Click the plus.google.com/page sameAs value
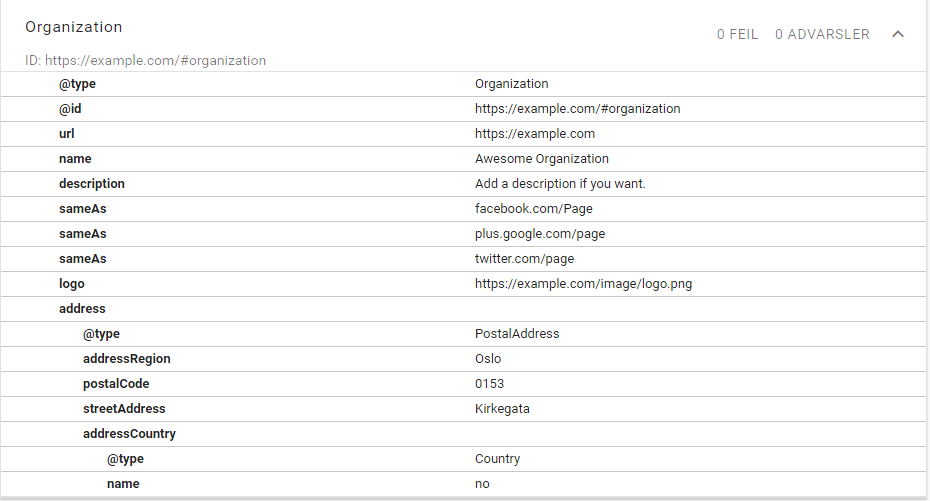The height and width of the screenshot is (501, 930). pos(539,234)
